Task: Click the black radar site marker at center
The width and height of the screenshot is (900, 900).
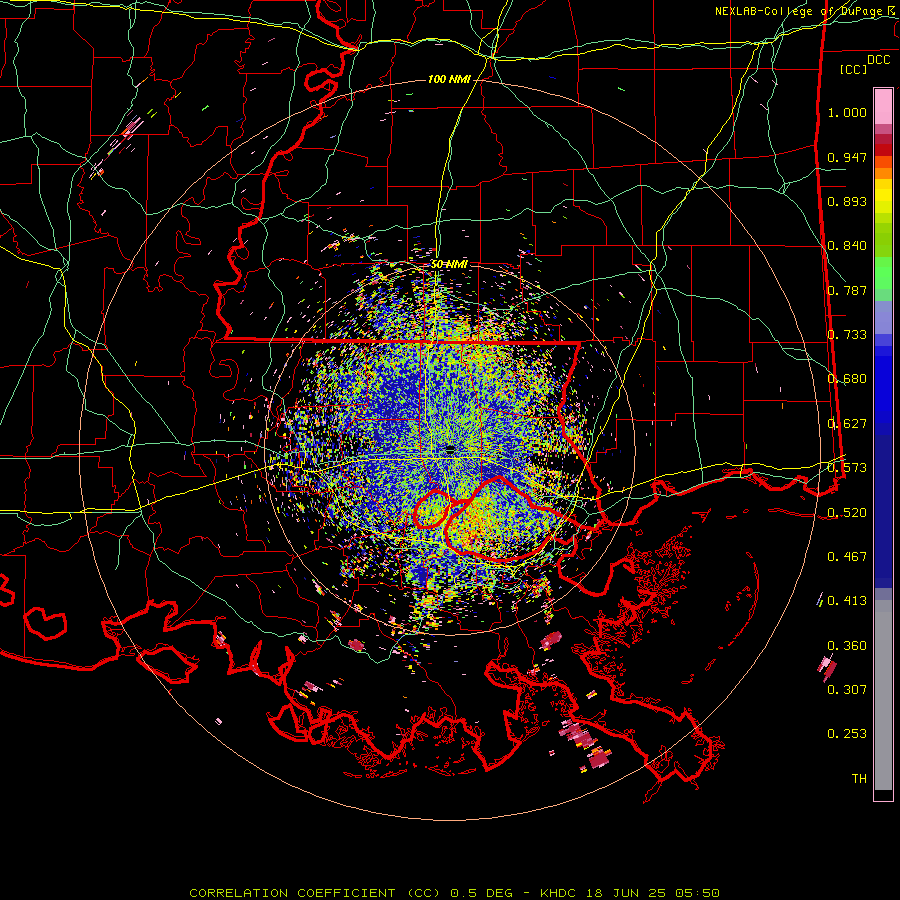Action: 451,449
